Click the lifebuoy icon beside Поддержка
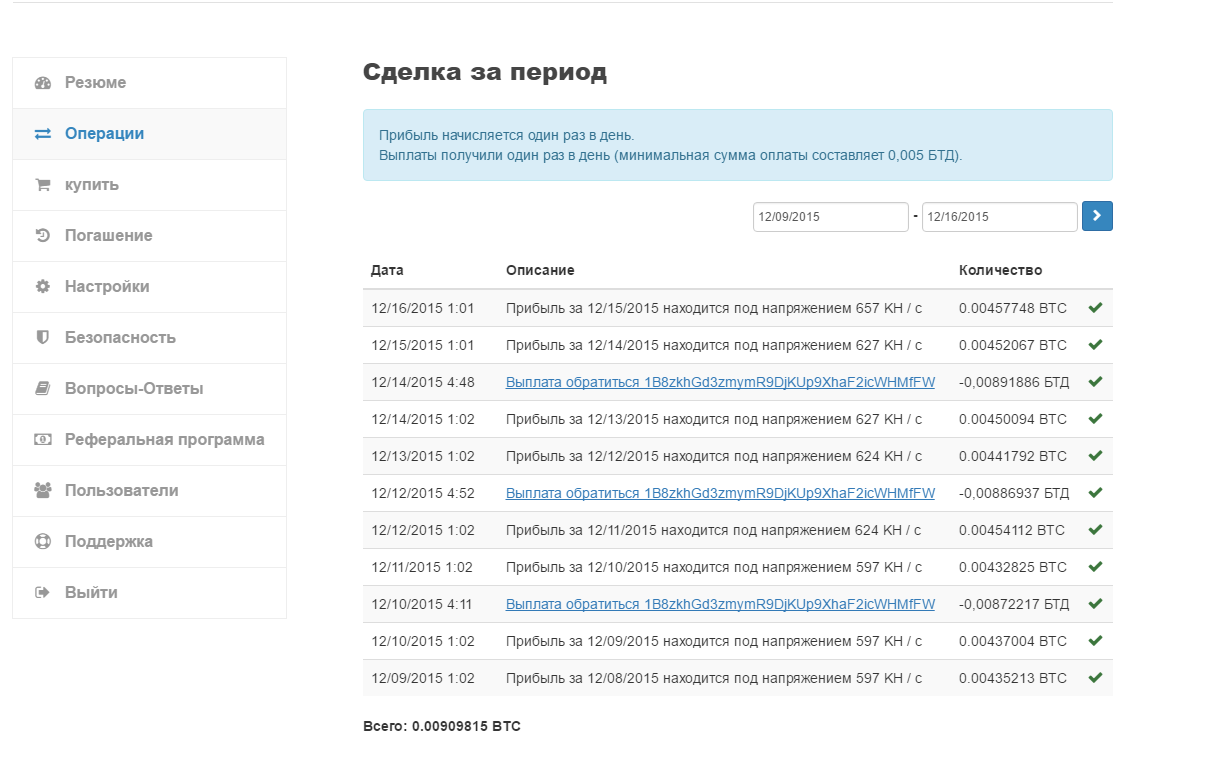 (42, 542)
